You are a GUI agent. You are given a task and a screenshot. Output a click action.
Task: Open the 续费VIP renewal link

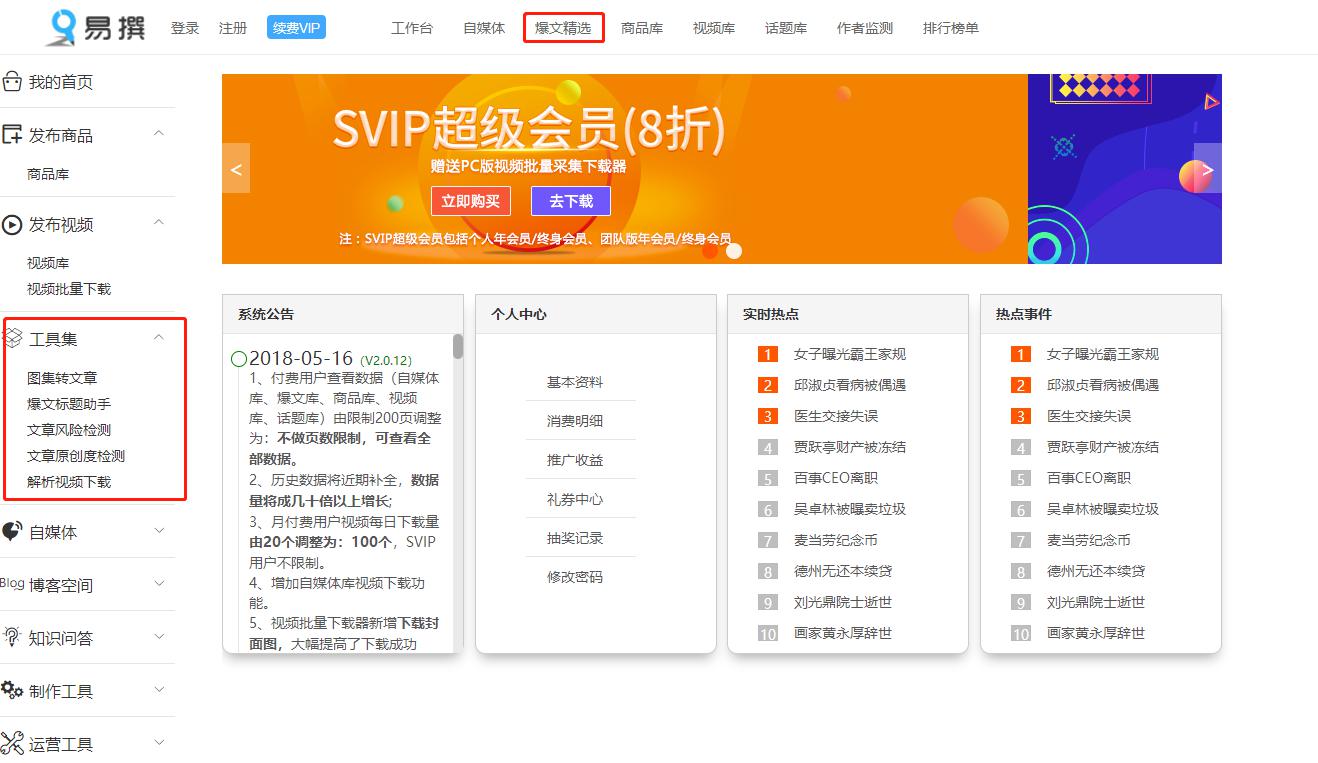click(x=295, y=26)
